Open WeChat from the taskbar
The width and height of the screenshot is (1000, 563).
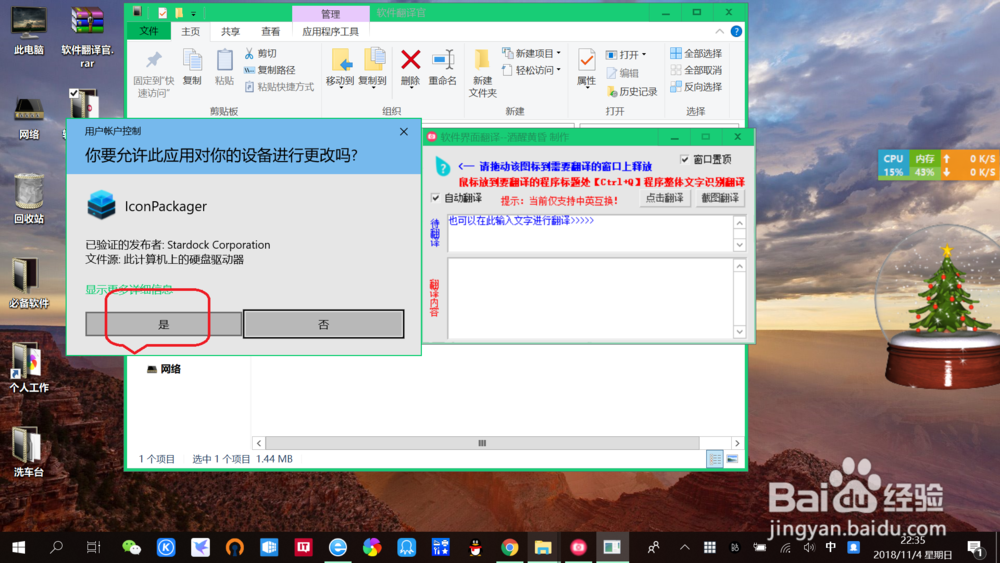(x=131, y=547)
